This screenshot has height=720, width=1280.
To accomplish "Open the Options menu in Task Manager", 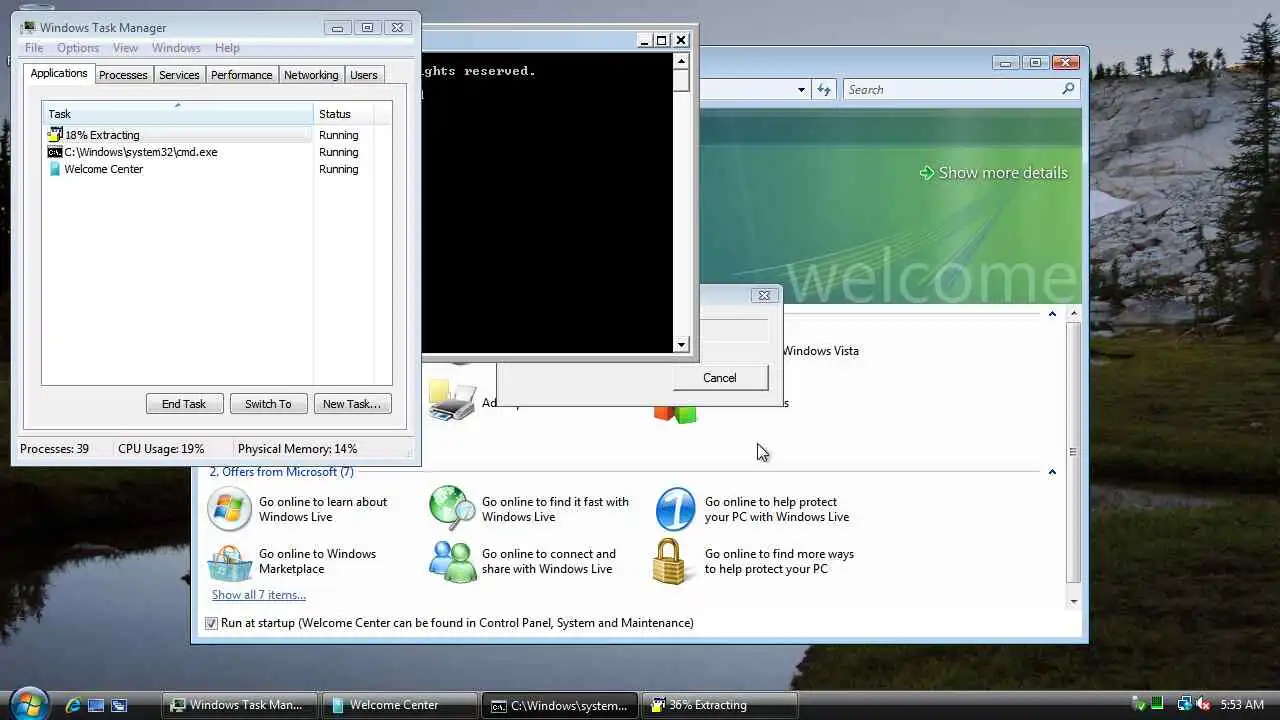I will [78, 48].
